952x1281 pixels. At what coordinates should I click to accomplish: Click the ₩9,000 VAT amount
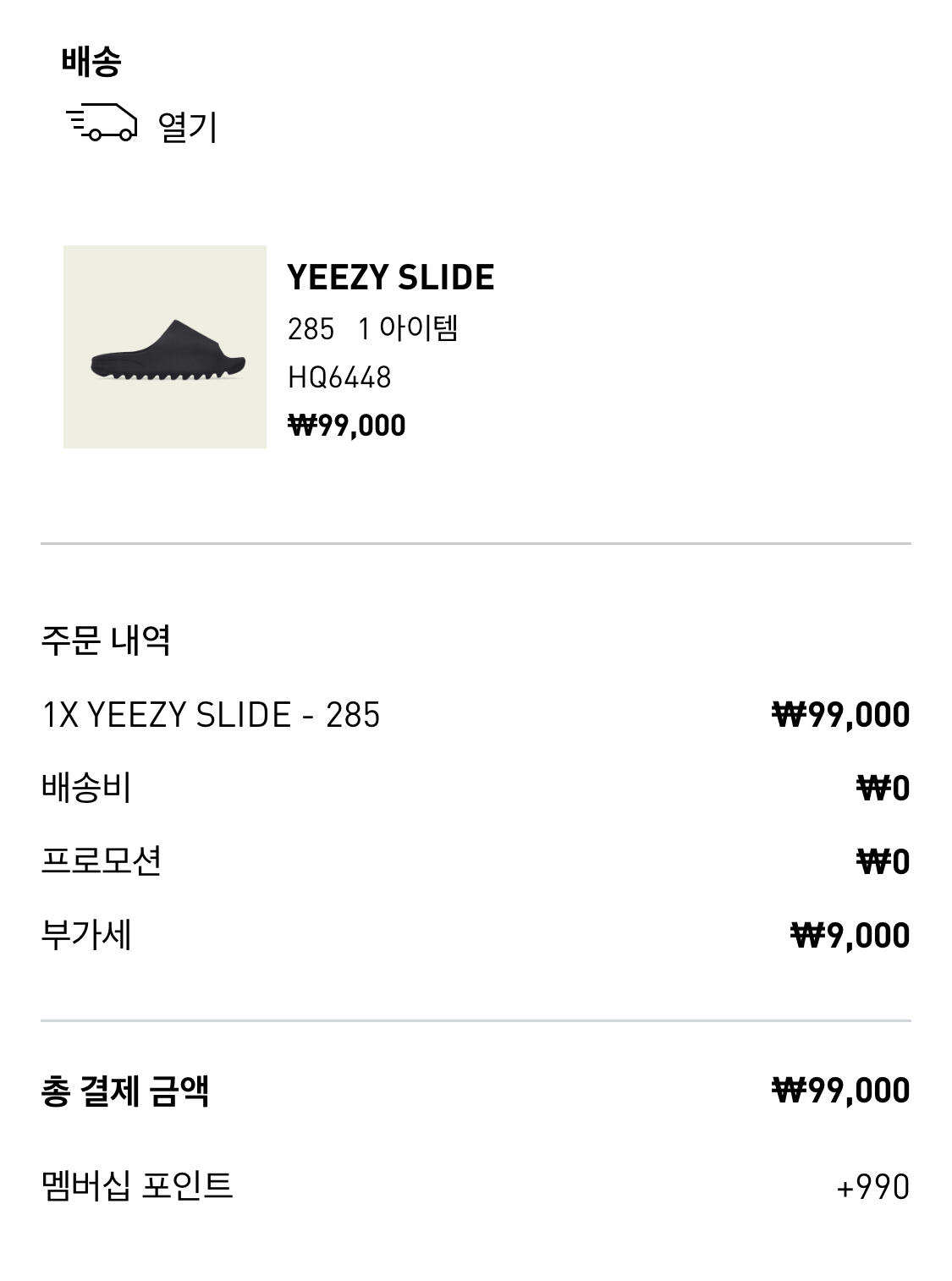(850, 936)
